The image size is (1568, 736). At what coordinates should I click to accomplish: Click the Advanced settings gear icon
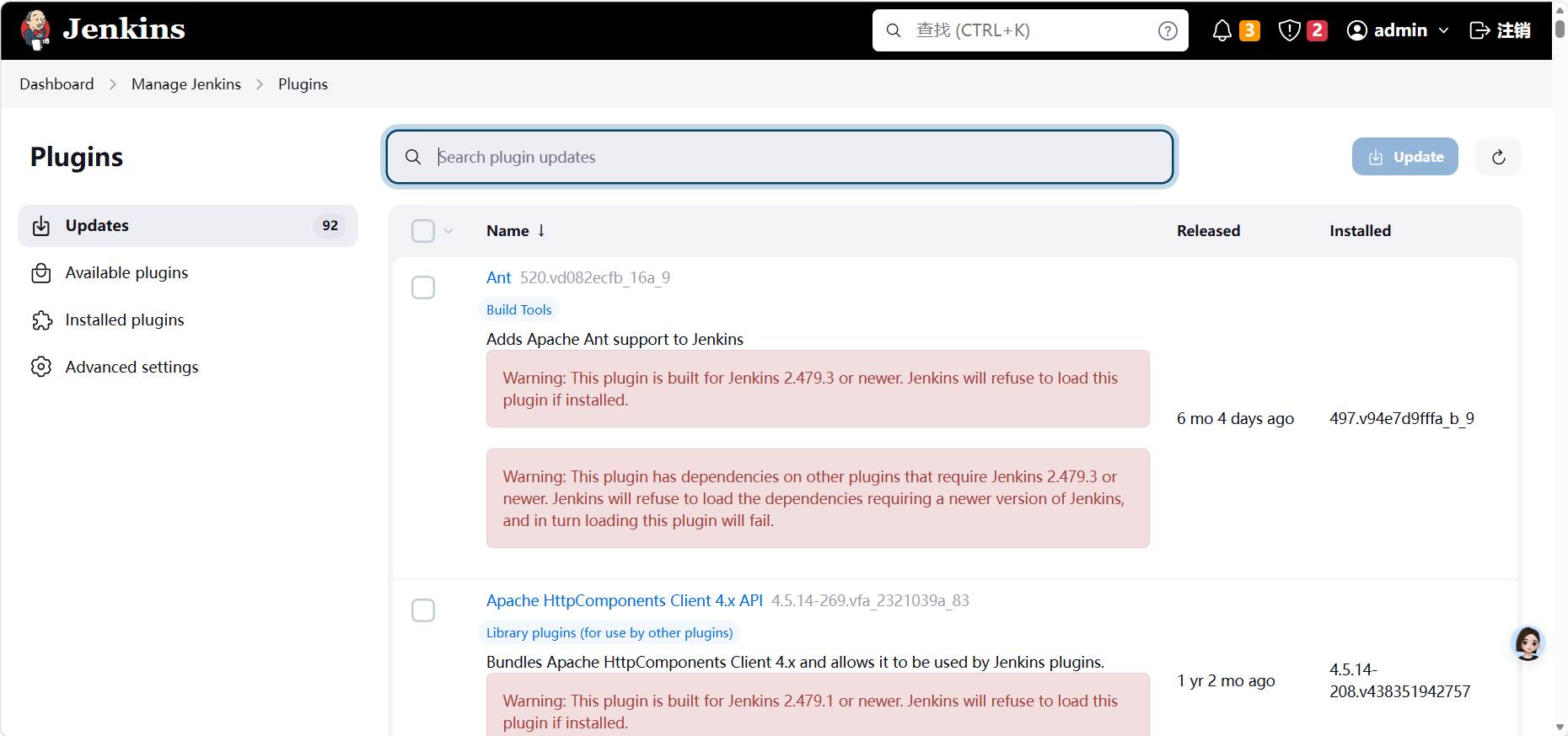(41, 367)
